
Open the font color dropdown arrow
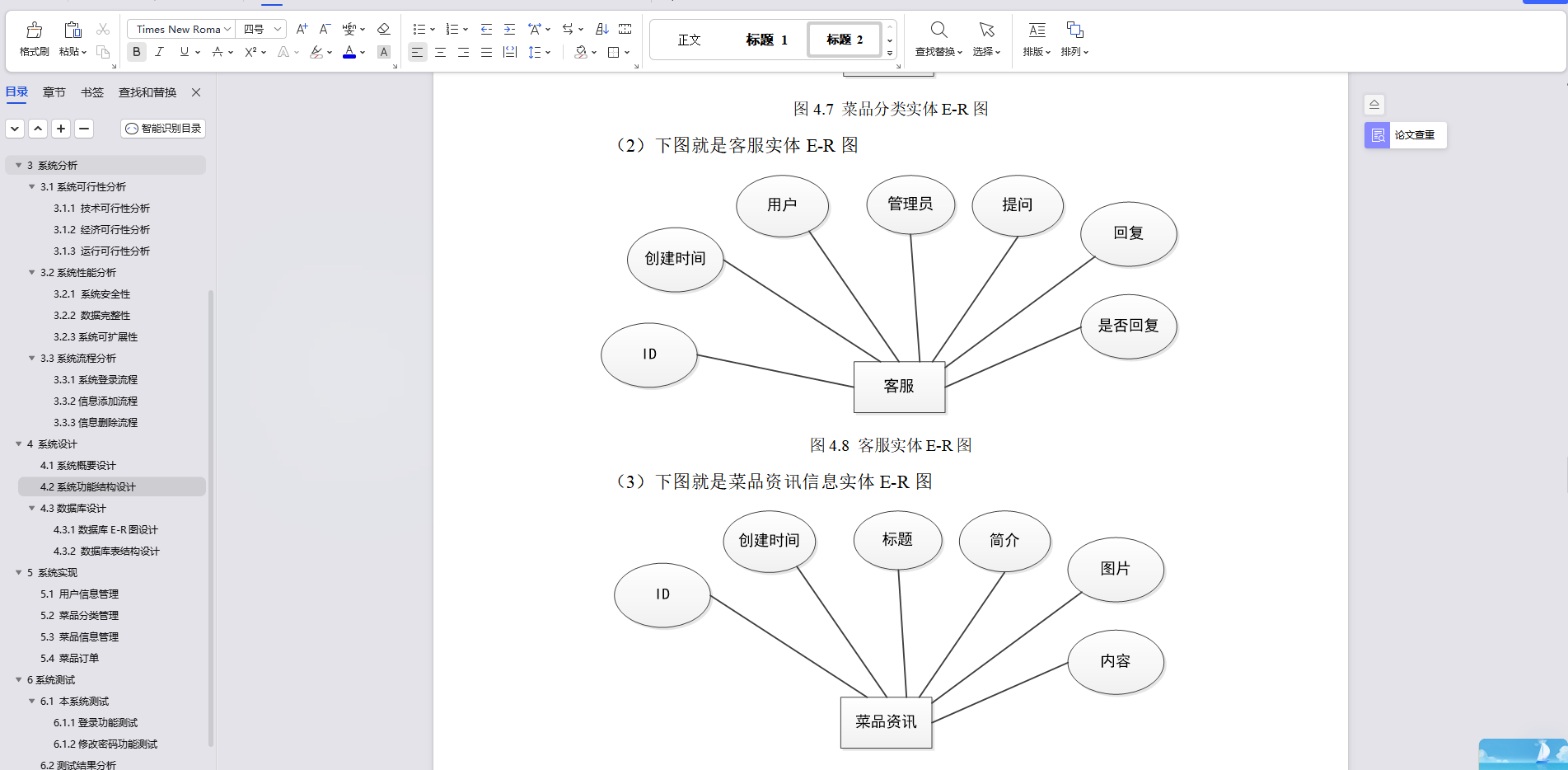pyautogui.click(x=362, y=52)
